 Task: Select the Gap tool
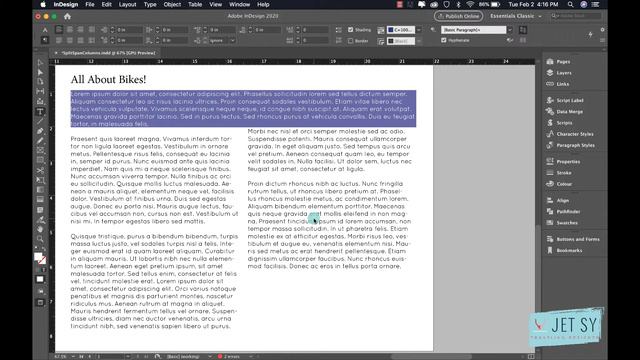tap(40, 91)
